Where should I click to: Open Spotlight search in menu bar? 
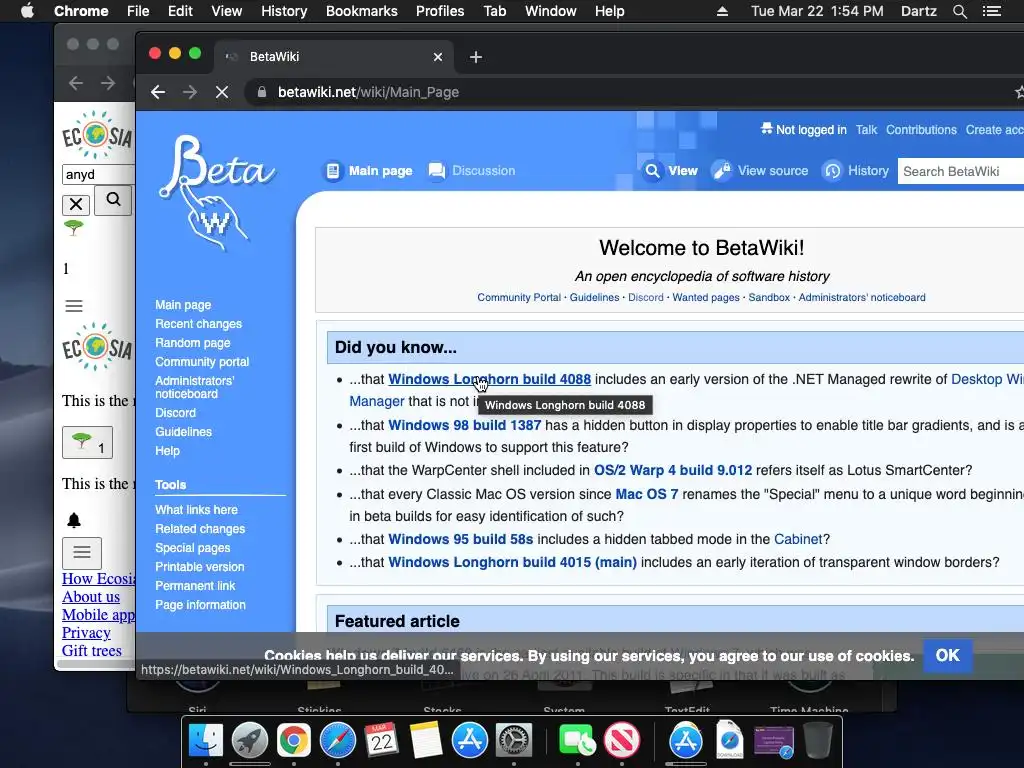click(959, 11)
